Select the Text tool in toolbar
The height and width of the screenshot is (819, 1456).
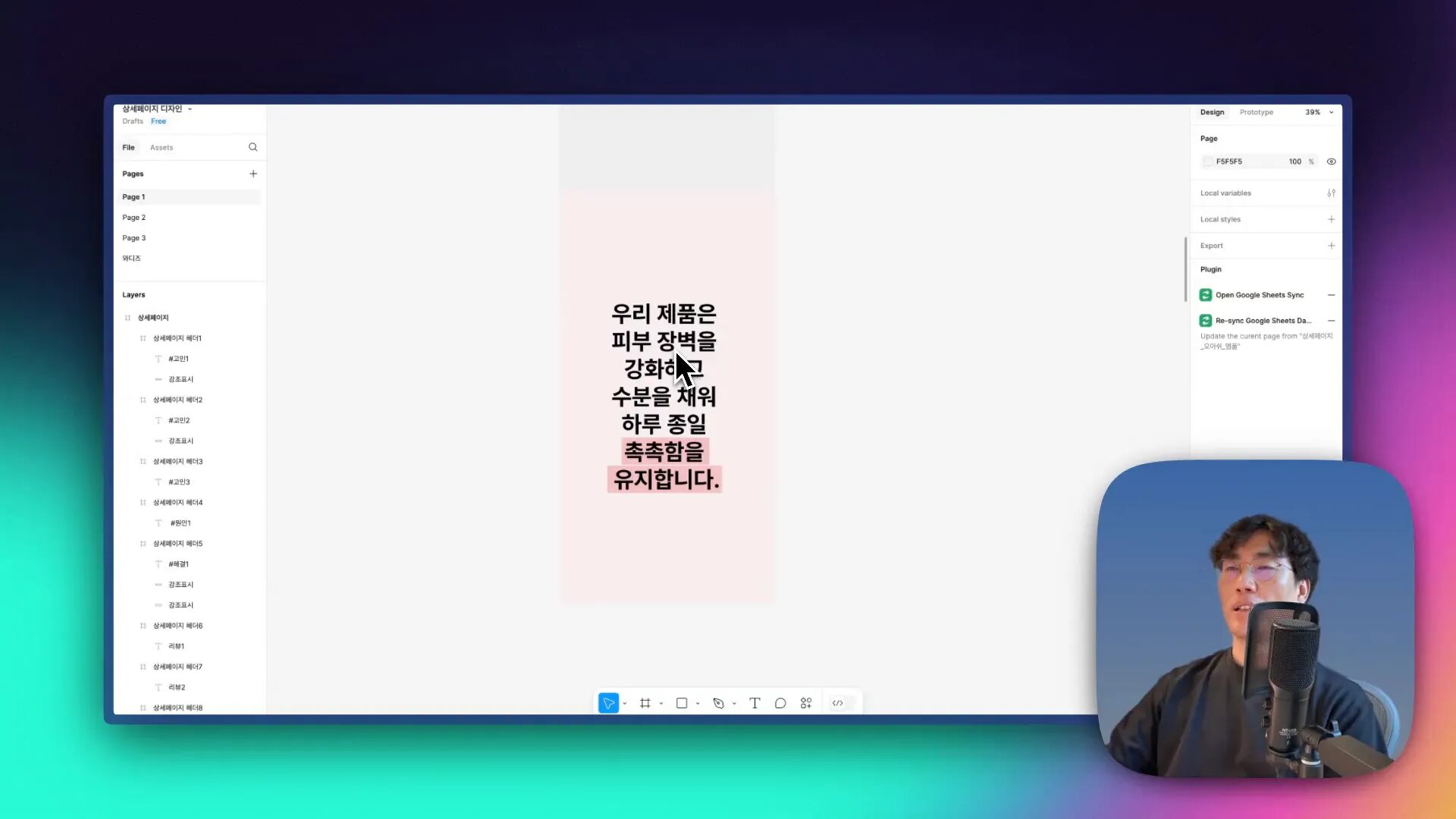(754, 703)
